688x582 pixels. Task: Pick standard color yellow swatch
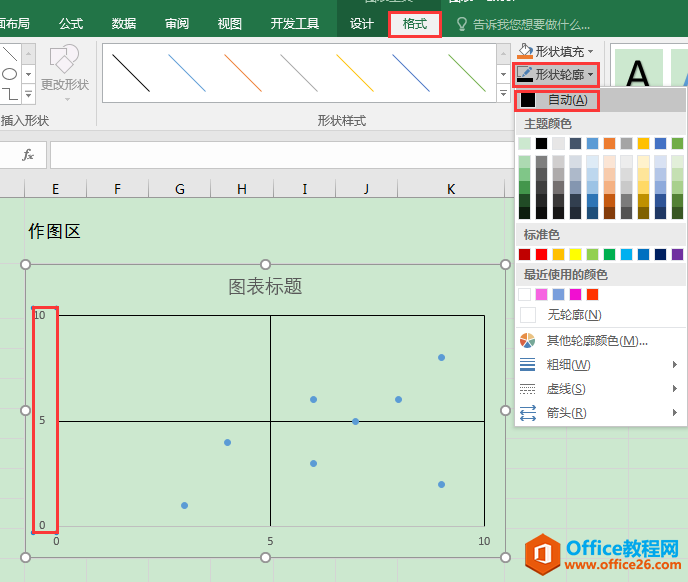tap(575, 255)
